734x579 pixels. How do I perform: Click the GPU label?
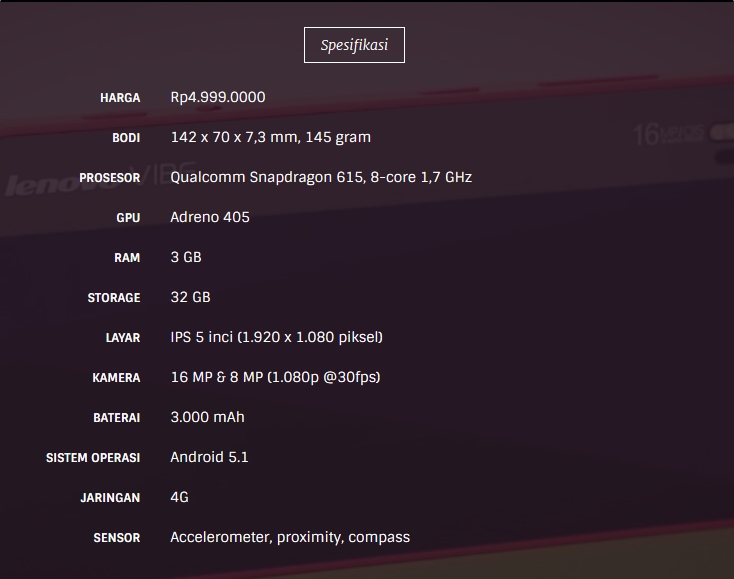(x=128, y=218)
